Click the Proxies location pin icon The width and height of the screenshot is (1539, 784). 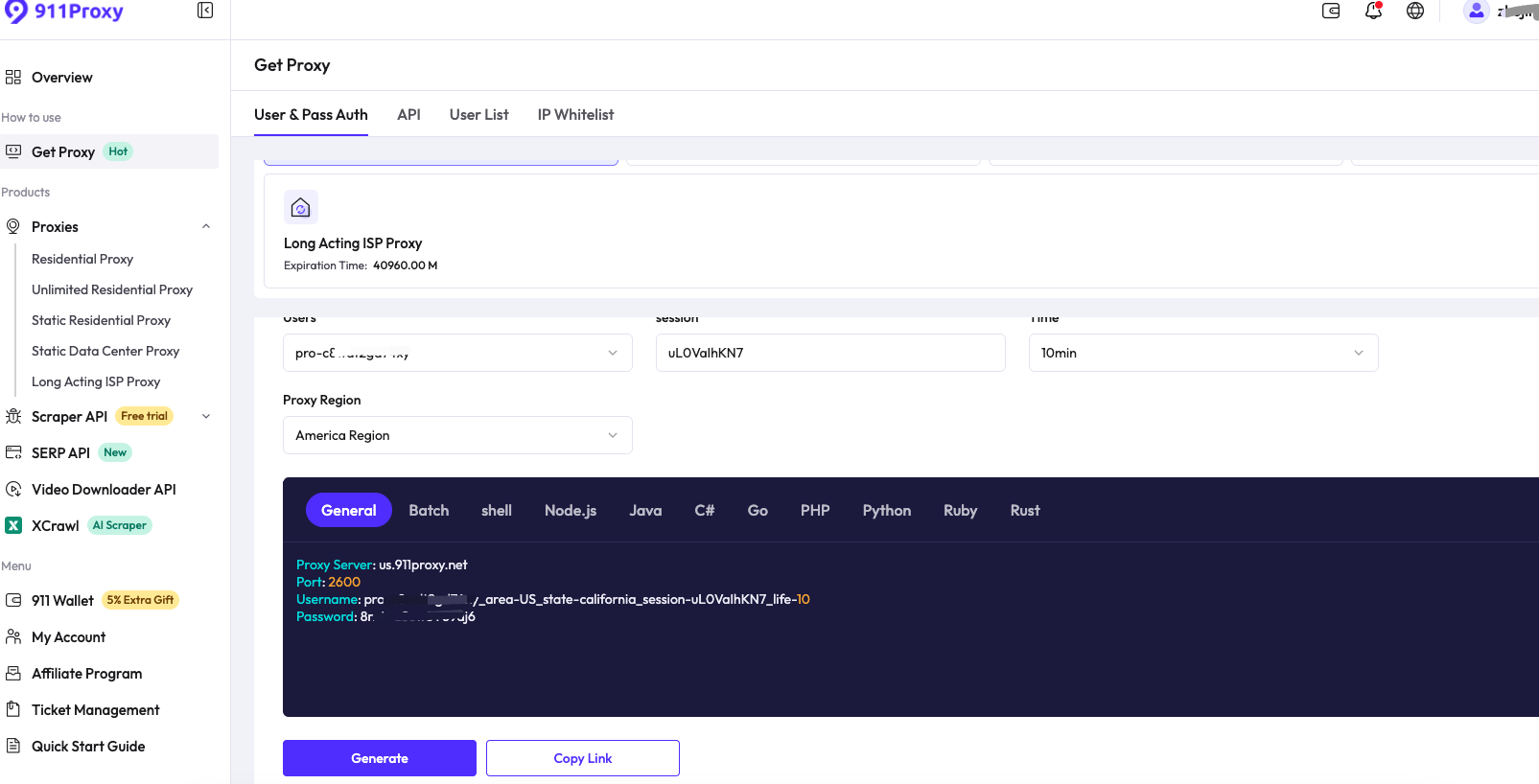point(13,226)
